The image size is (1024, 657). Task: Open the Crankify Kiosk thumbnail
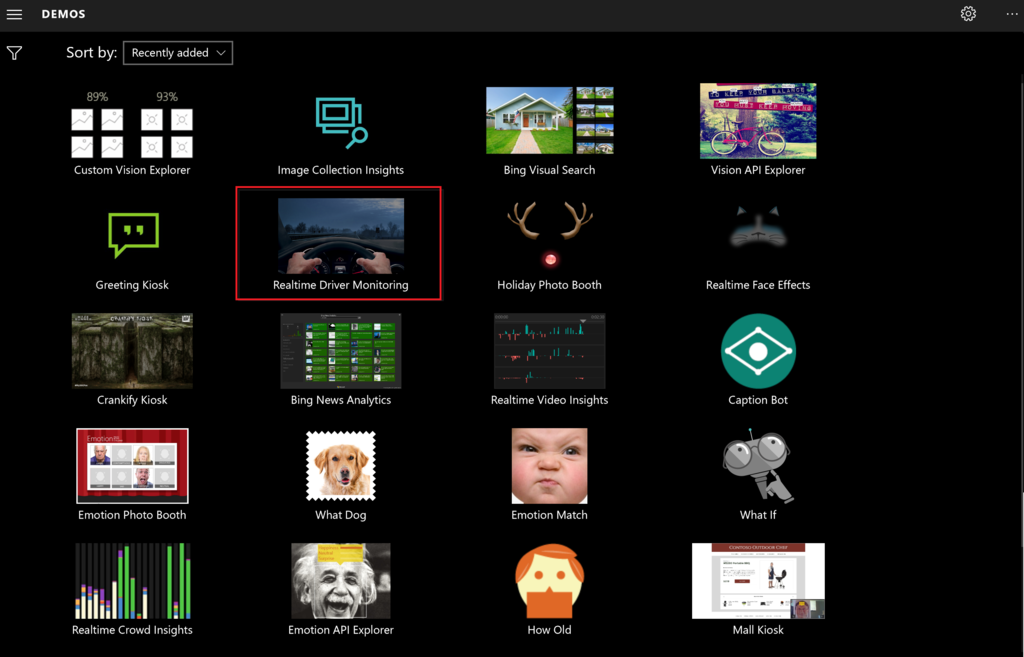[x=132, y=351]
